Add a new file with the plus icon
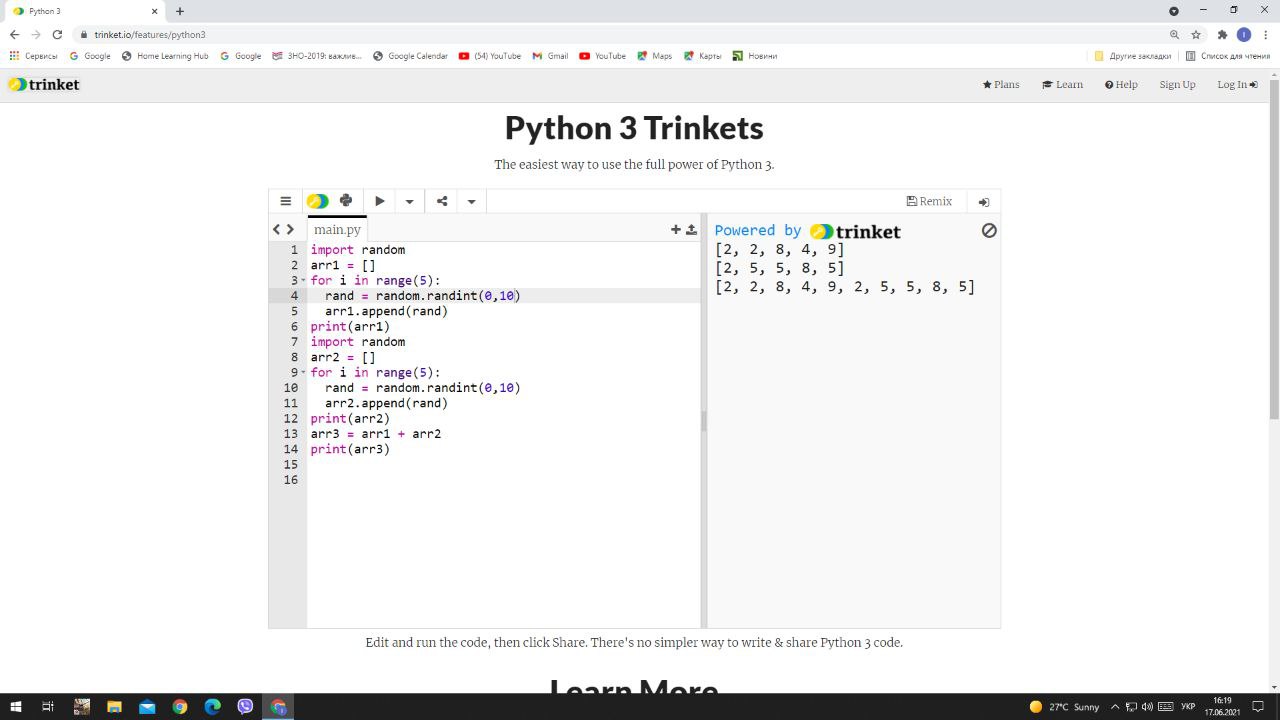Screen dimensions: 1280x720 click(676, 229)
